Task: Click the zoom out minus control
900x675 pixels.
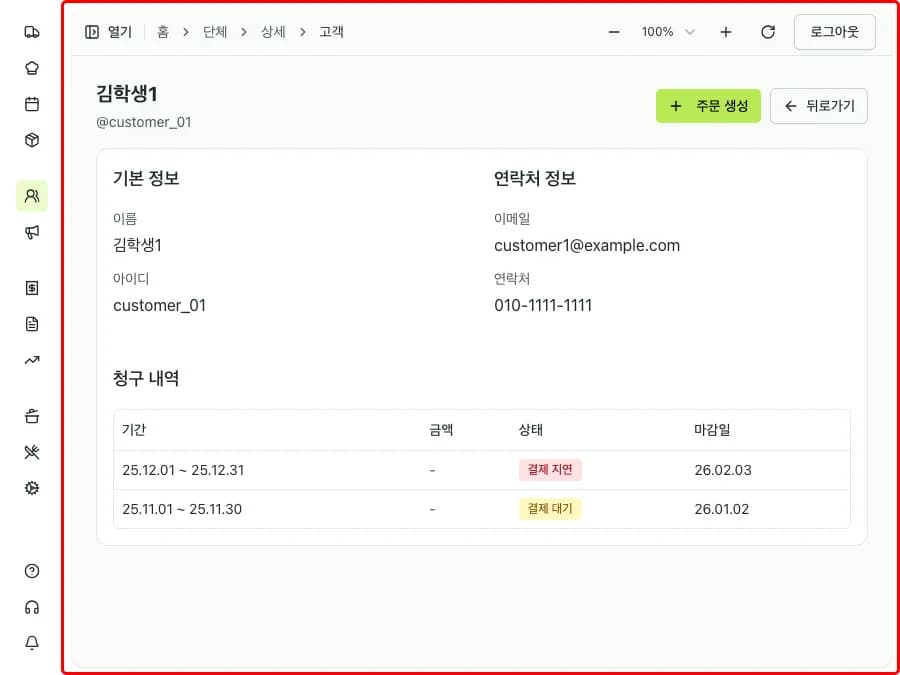Action: click(613, 31)
